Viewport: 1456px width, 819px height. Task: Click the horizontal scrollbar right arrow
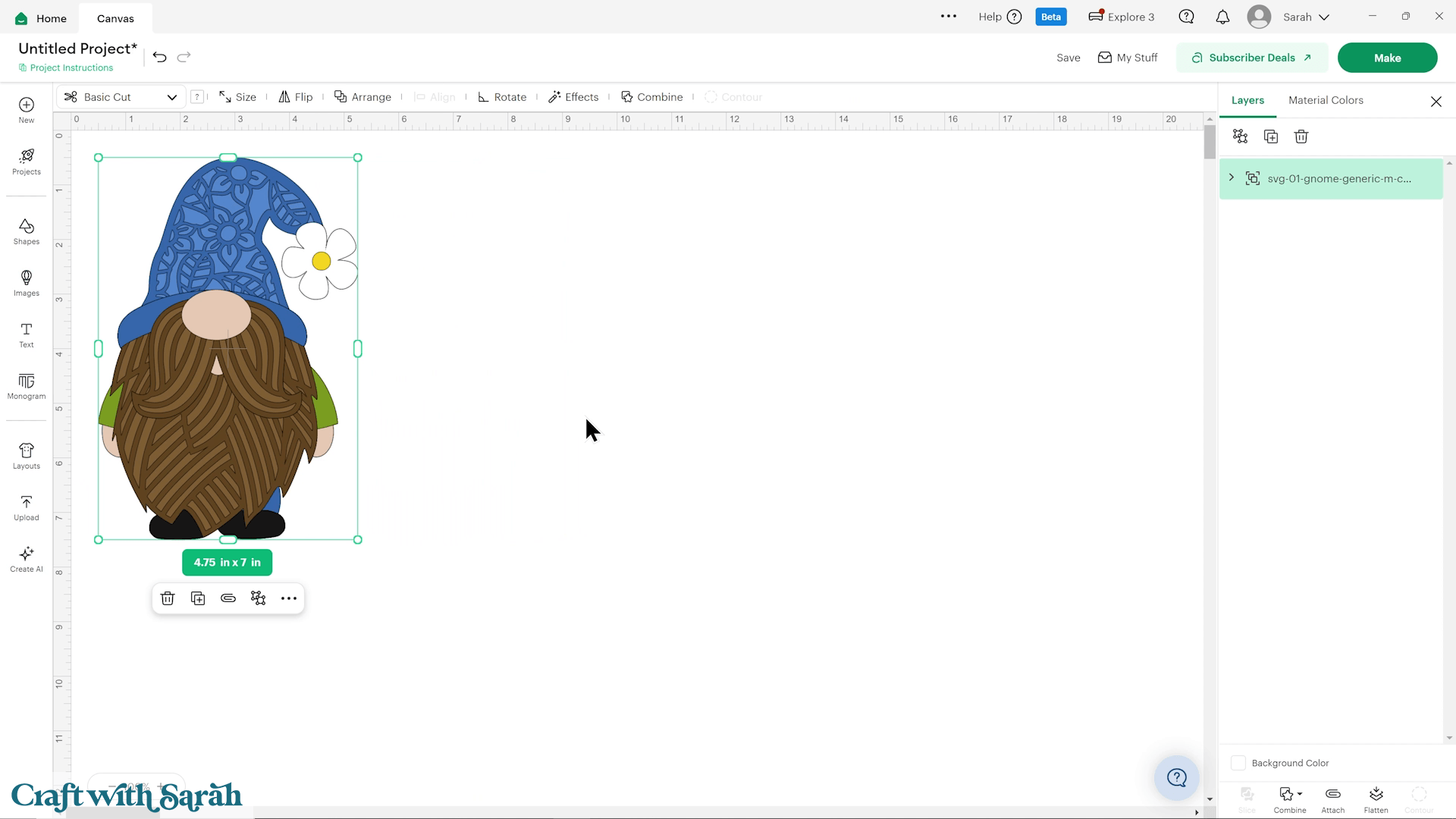click(x=1197, y=812)
